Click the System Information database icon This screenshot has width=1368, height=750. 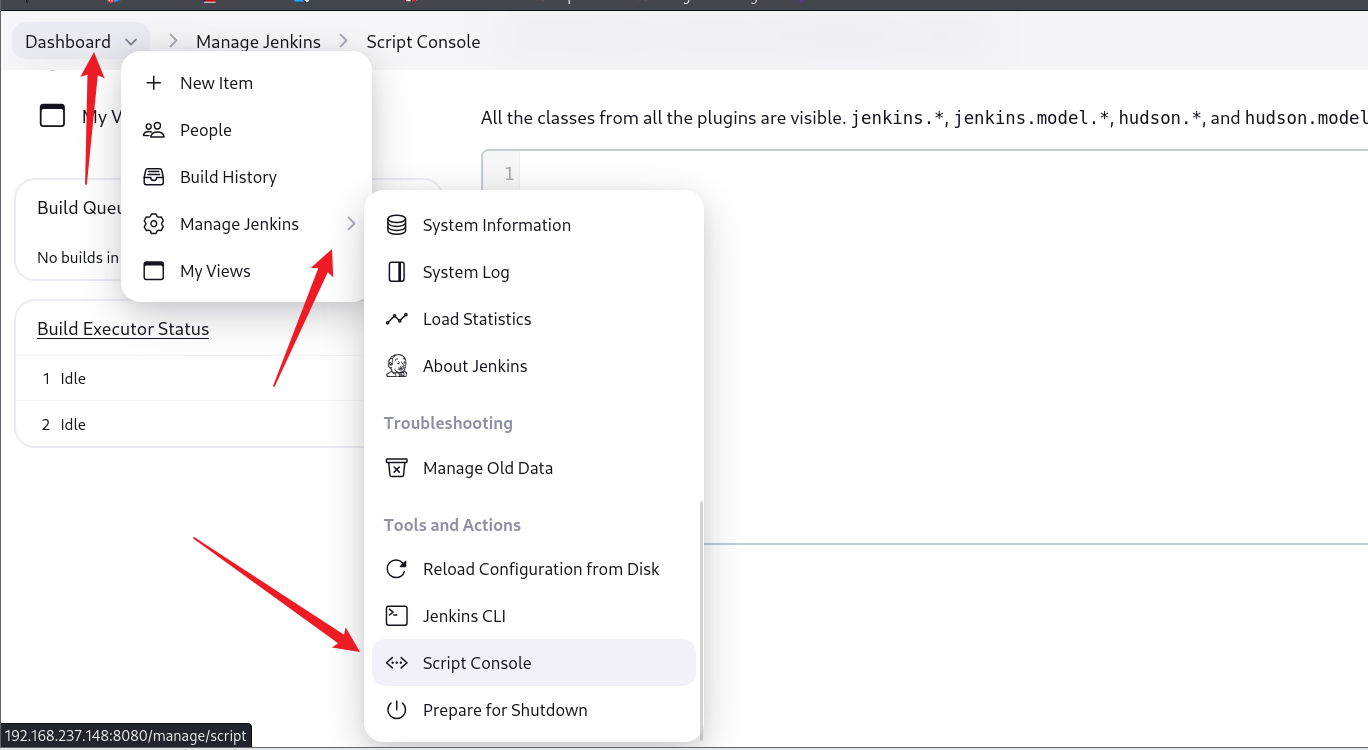[x=397, y=225]
